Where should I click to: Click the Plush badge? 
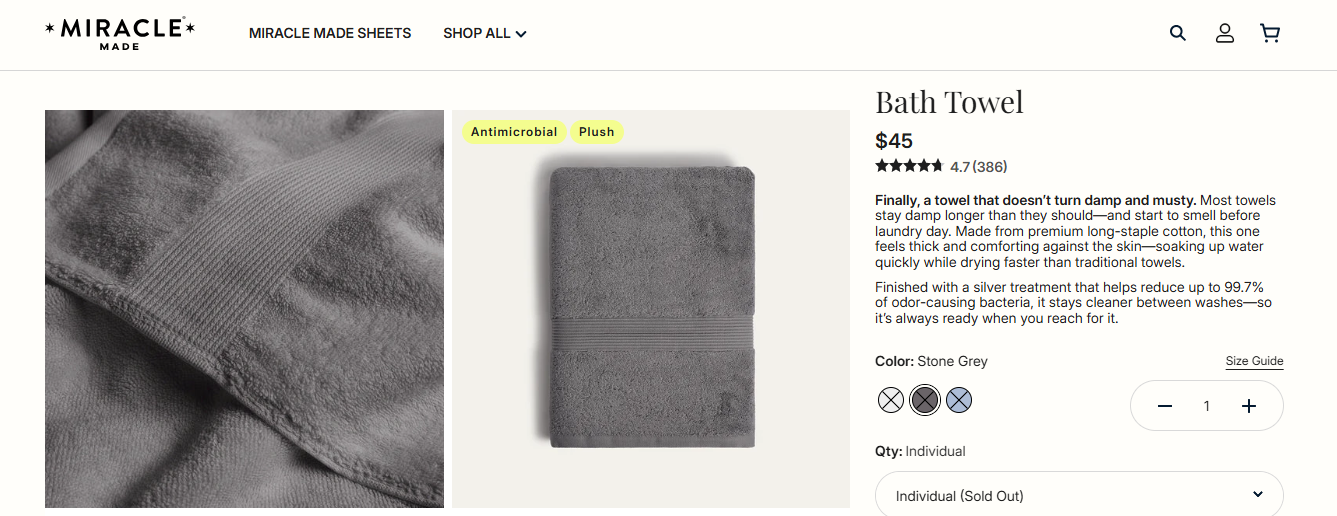pos(597,132)
